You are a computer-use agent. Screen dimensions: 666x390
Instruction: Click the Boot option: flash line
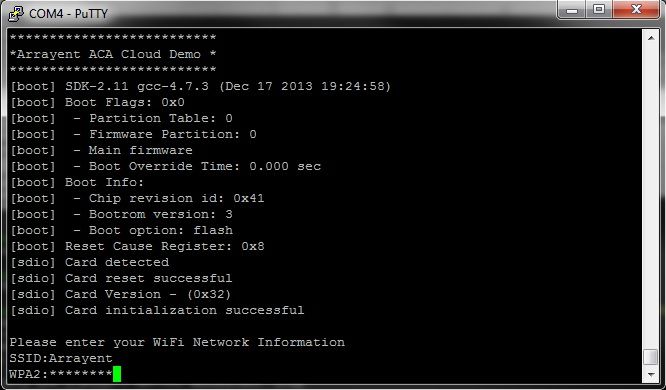point(121,230)
